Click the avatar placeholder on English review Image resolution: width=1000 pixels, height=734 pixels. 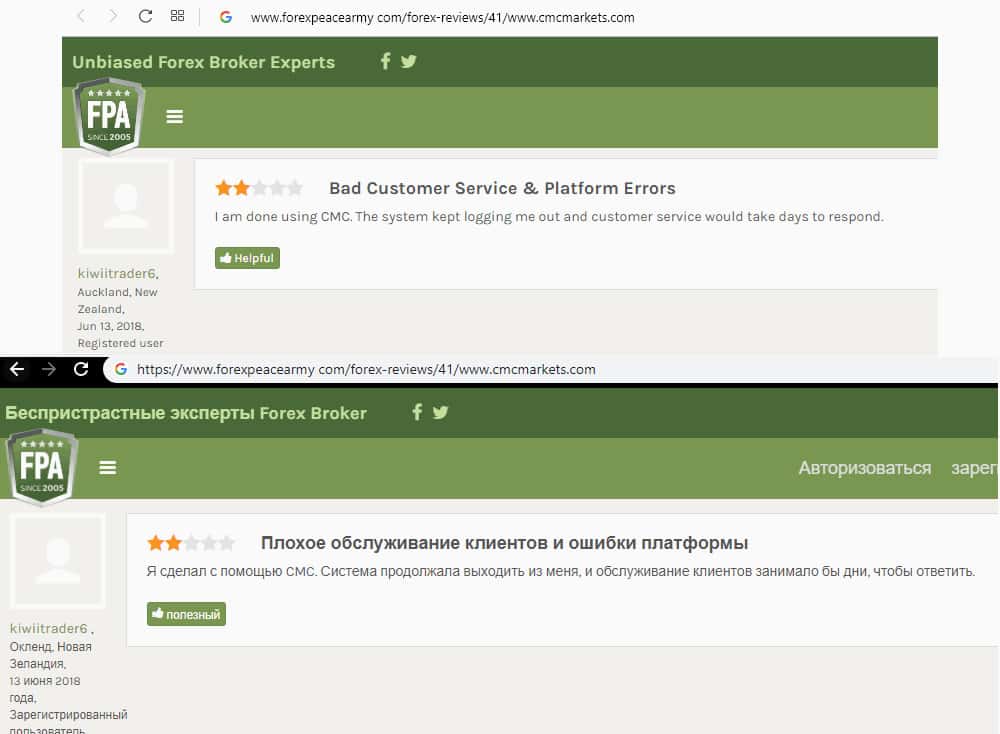(126, 206)
